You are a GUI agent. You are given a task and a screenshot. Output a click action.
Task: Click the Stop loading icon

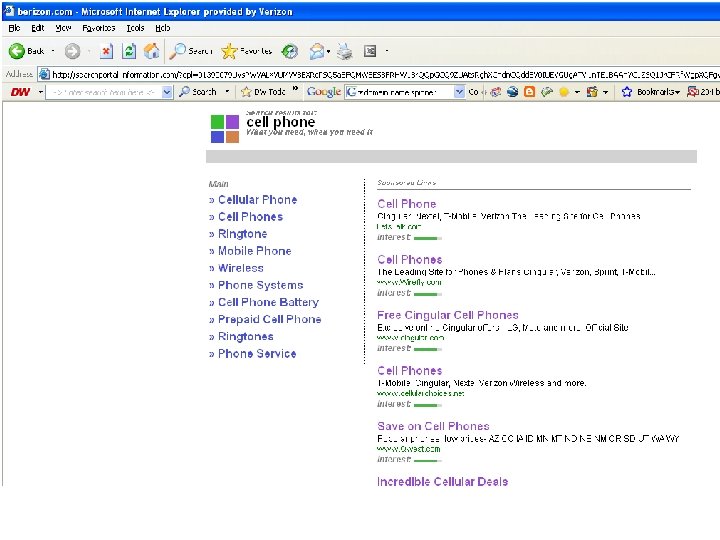(x=106, y=51)
